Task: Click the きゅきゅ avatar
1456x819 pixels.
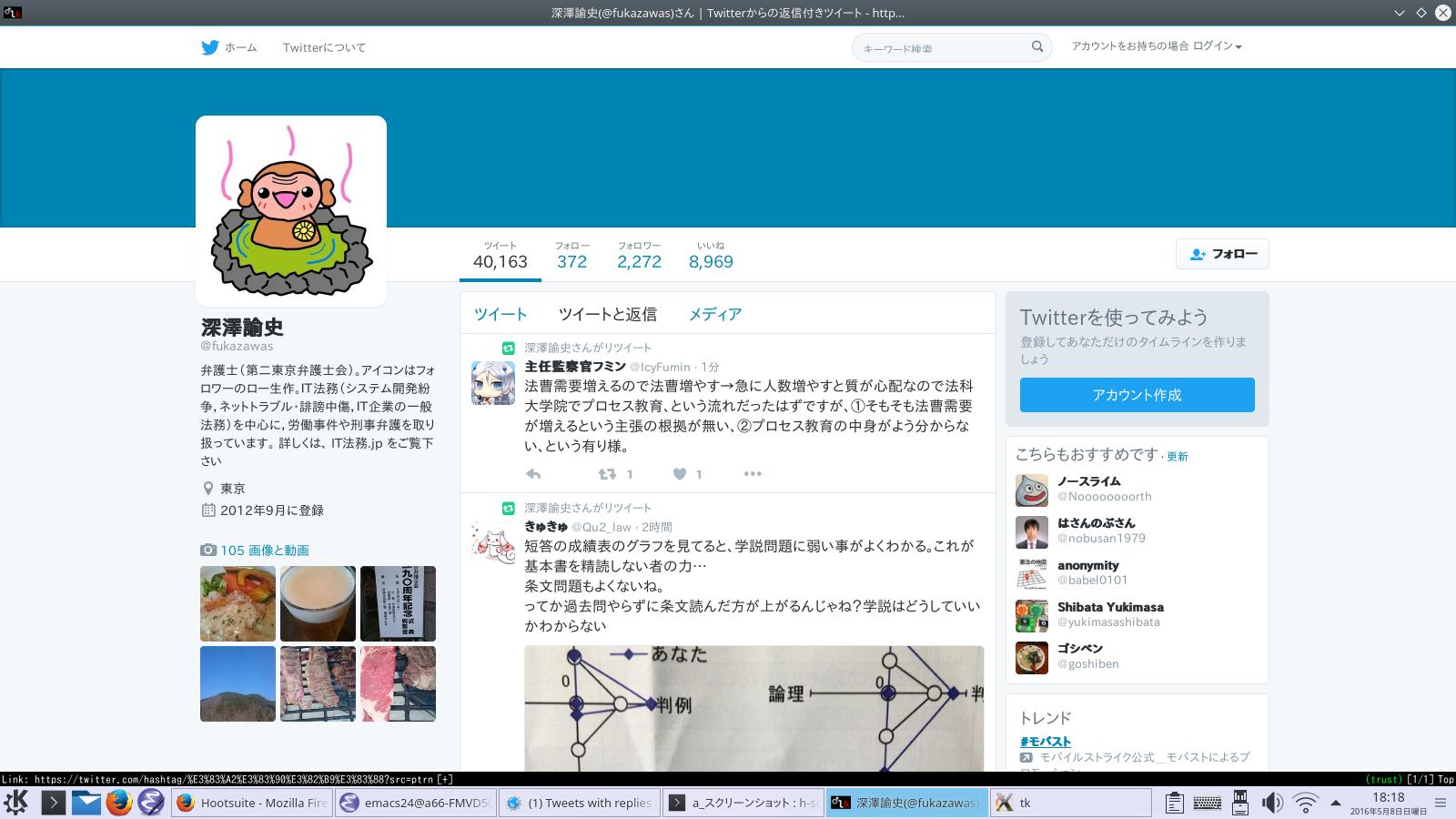Action: click(492, 542)
